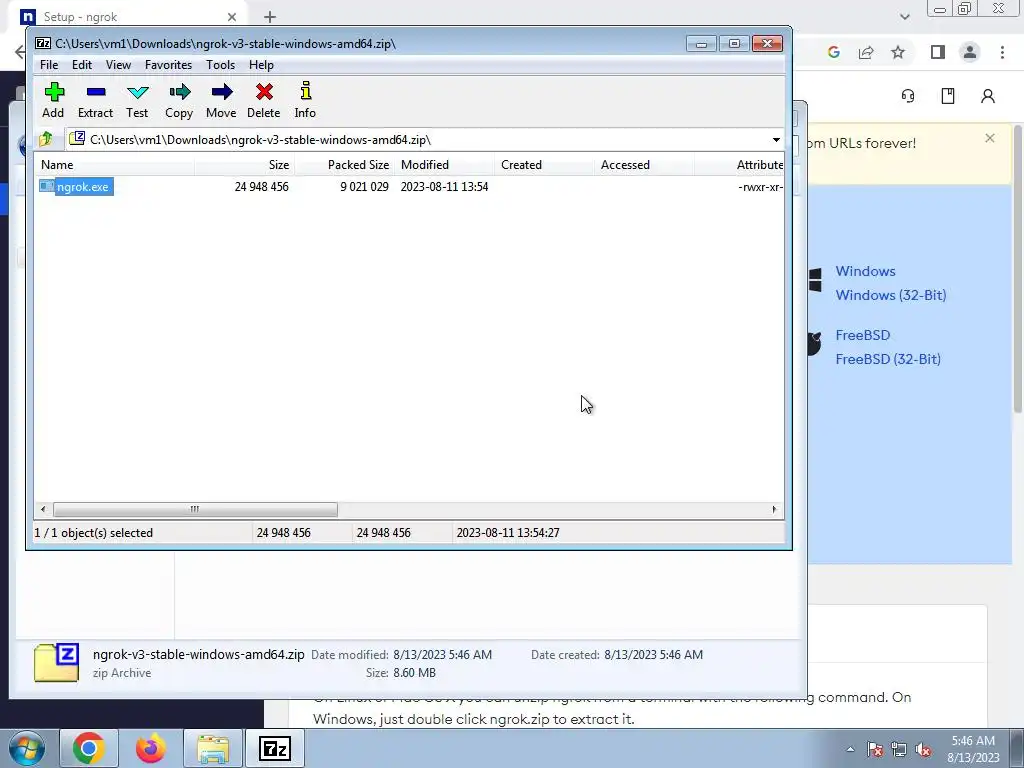The height and width of the screenshot is (768, 1024).
Task: Sort by the Created column header
Action: click(545, 165)
